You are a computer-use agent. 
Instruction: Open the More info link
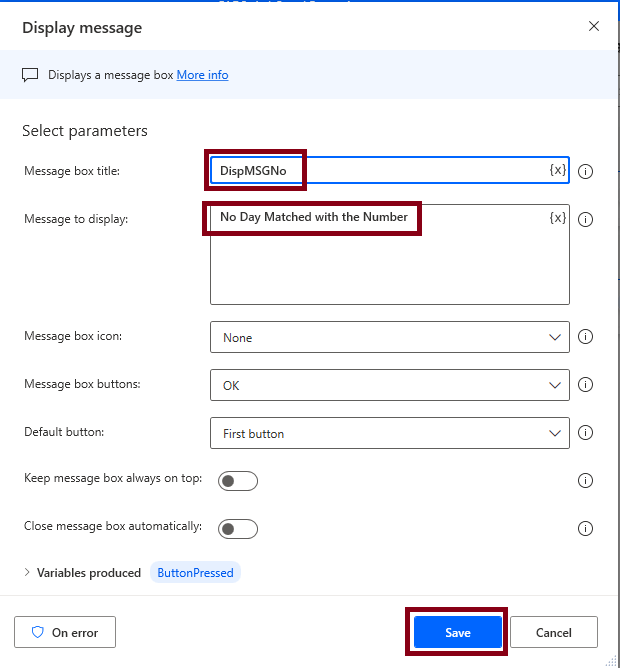click(x=202, y=75)
